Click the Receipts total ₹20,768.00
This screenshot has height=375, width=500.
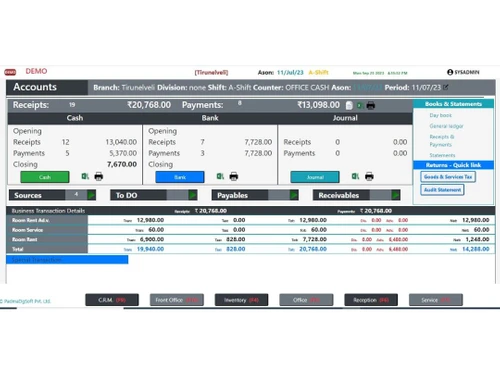149,105
